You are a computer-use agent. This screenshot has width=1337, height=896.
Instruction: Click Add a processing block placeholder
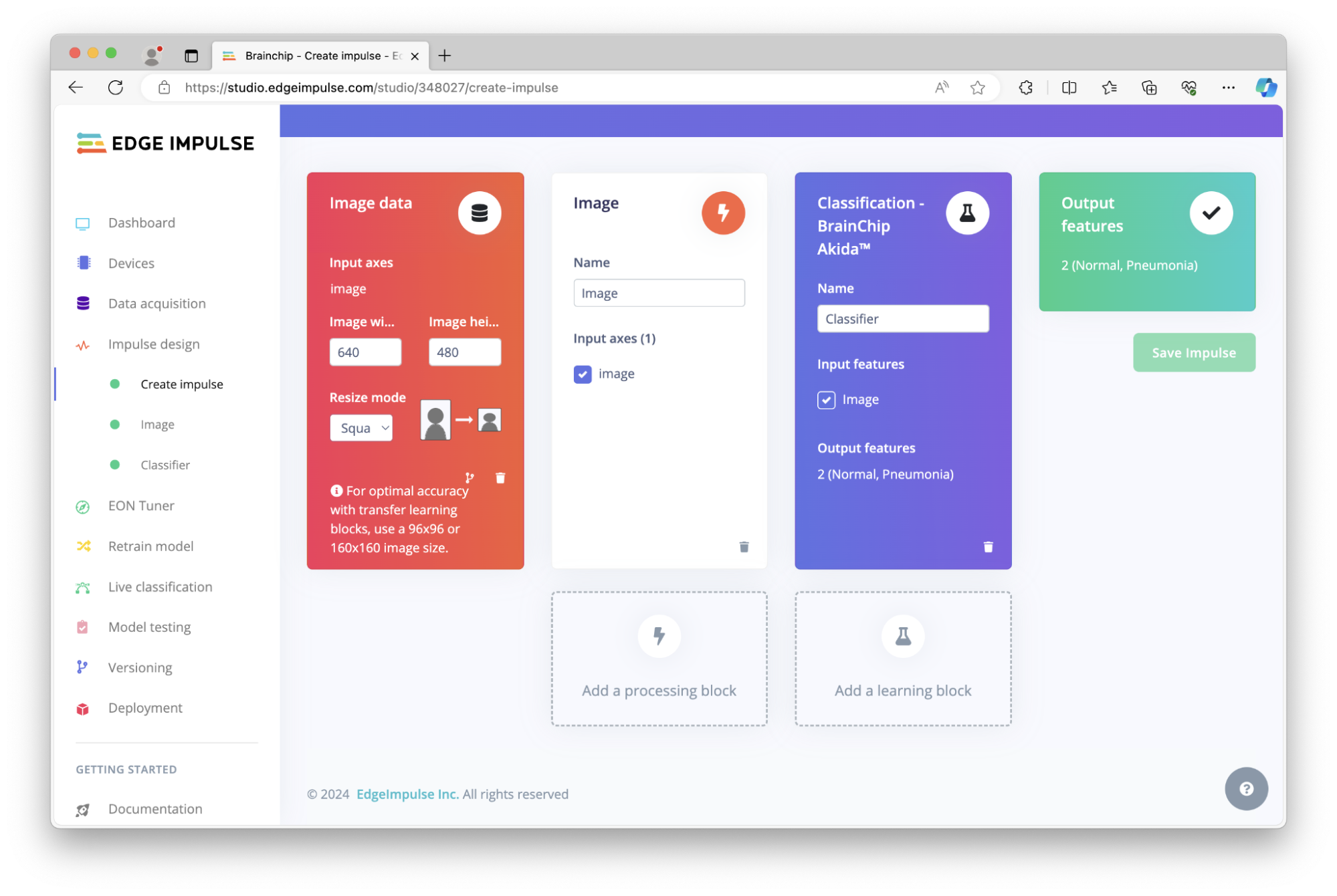tap(659, 659)
